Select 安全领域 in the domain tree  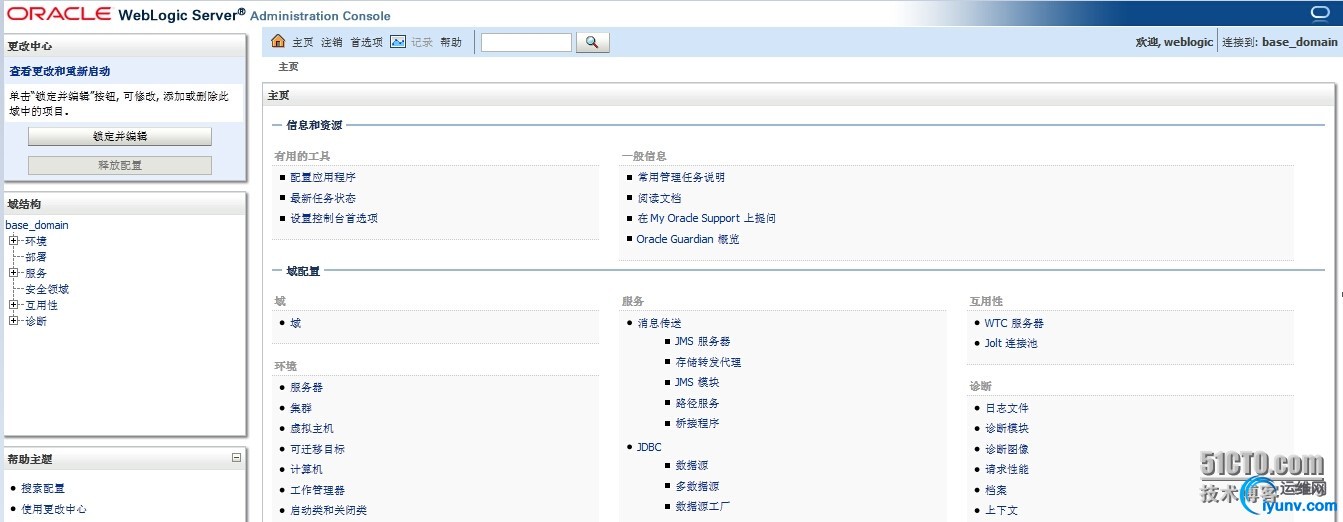47,289
